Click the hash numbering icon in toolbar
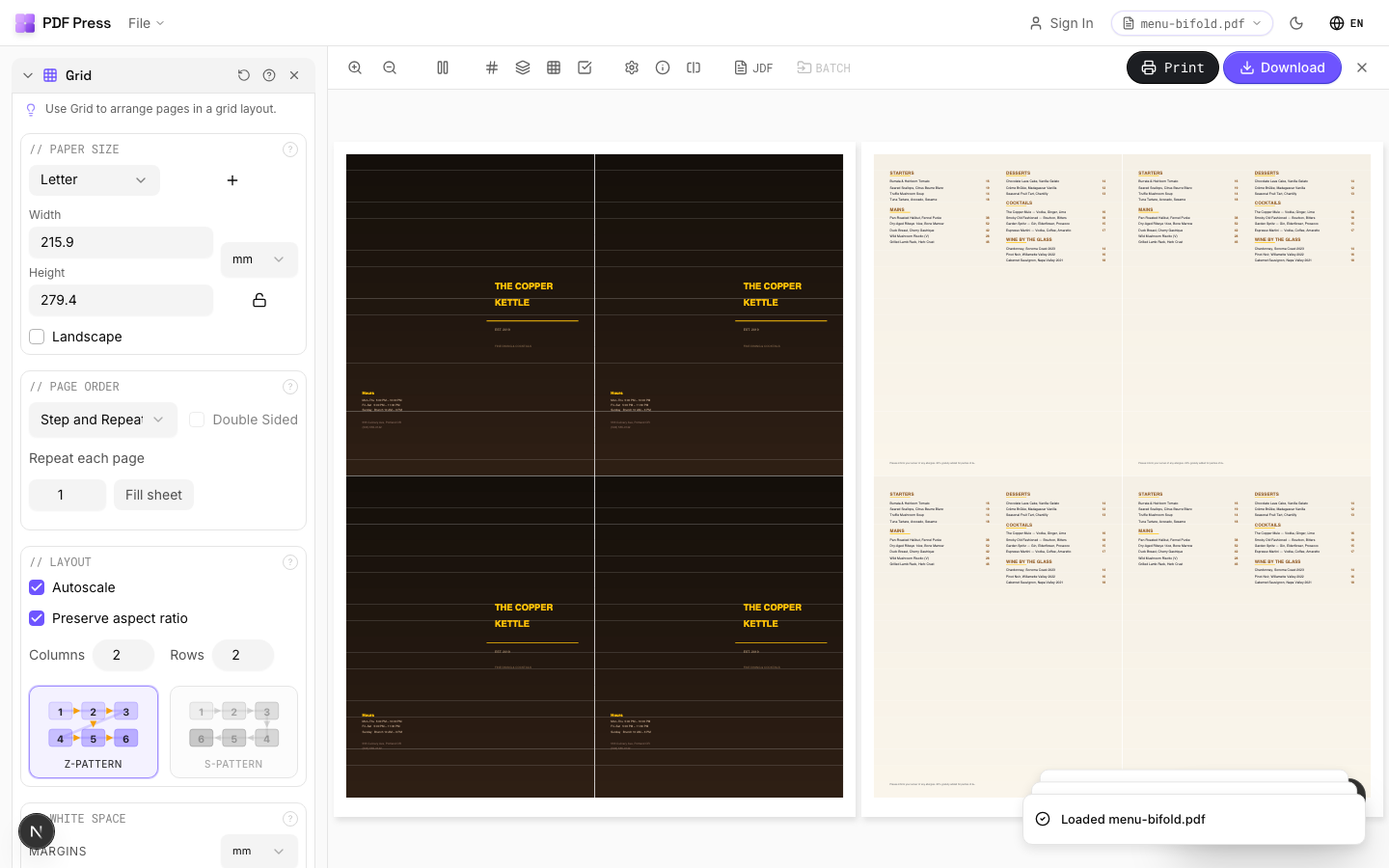This screenshot has height=868, width=1389. coord(492,68)
